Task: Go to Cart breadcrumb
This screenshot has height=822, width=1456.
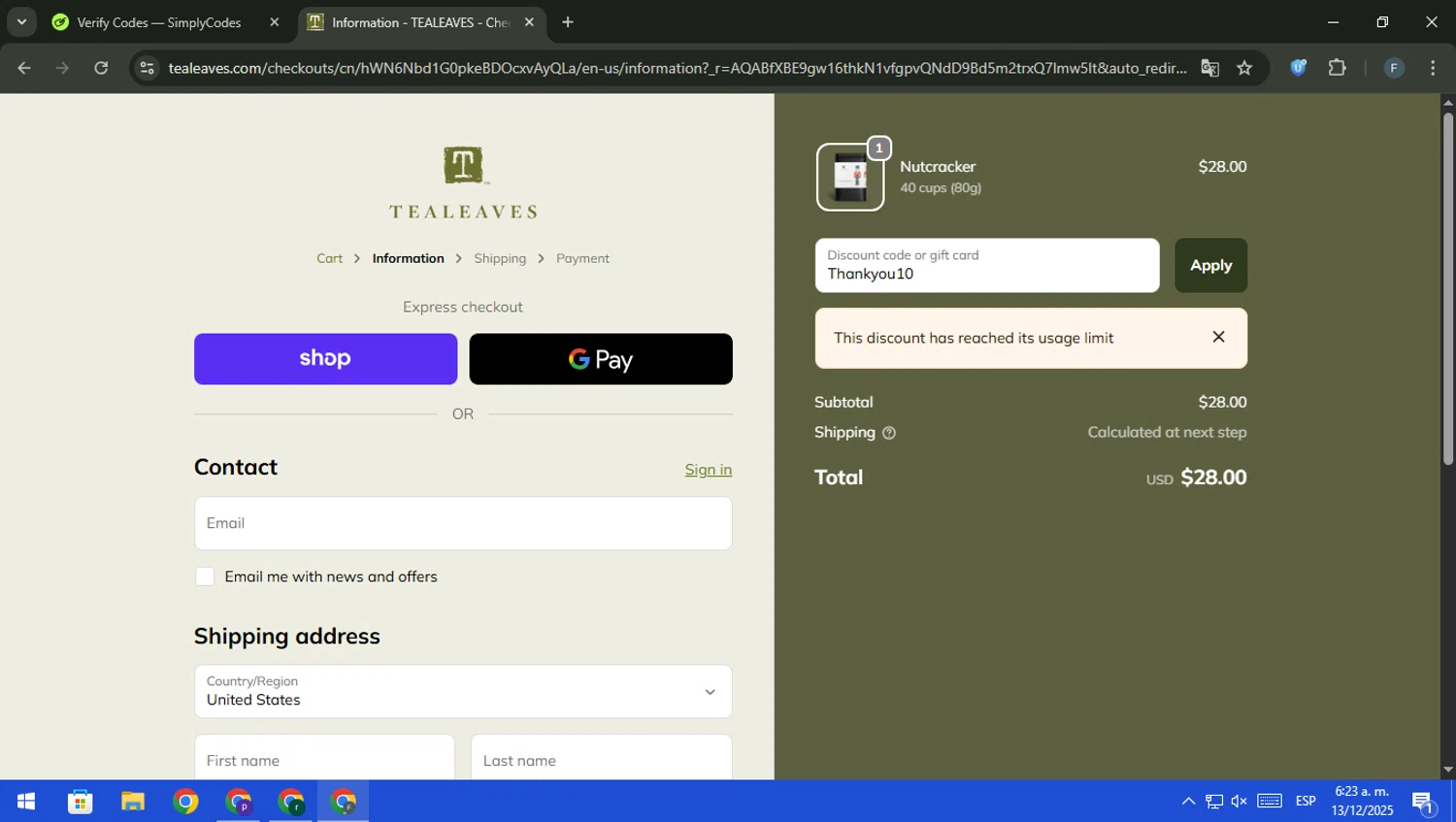Action: (329, 258)
